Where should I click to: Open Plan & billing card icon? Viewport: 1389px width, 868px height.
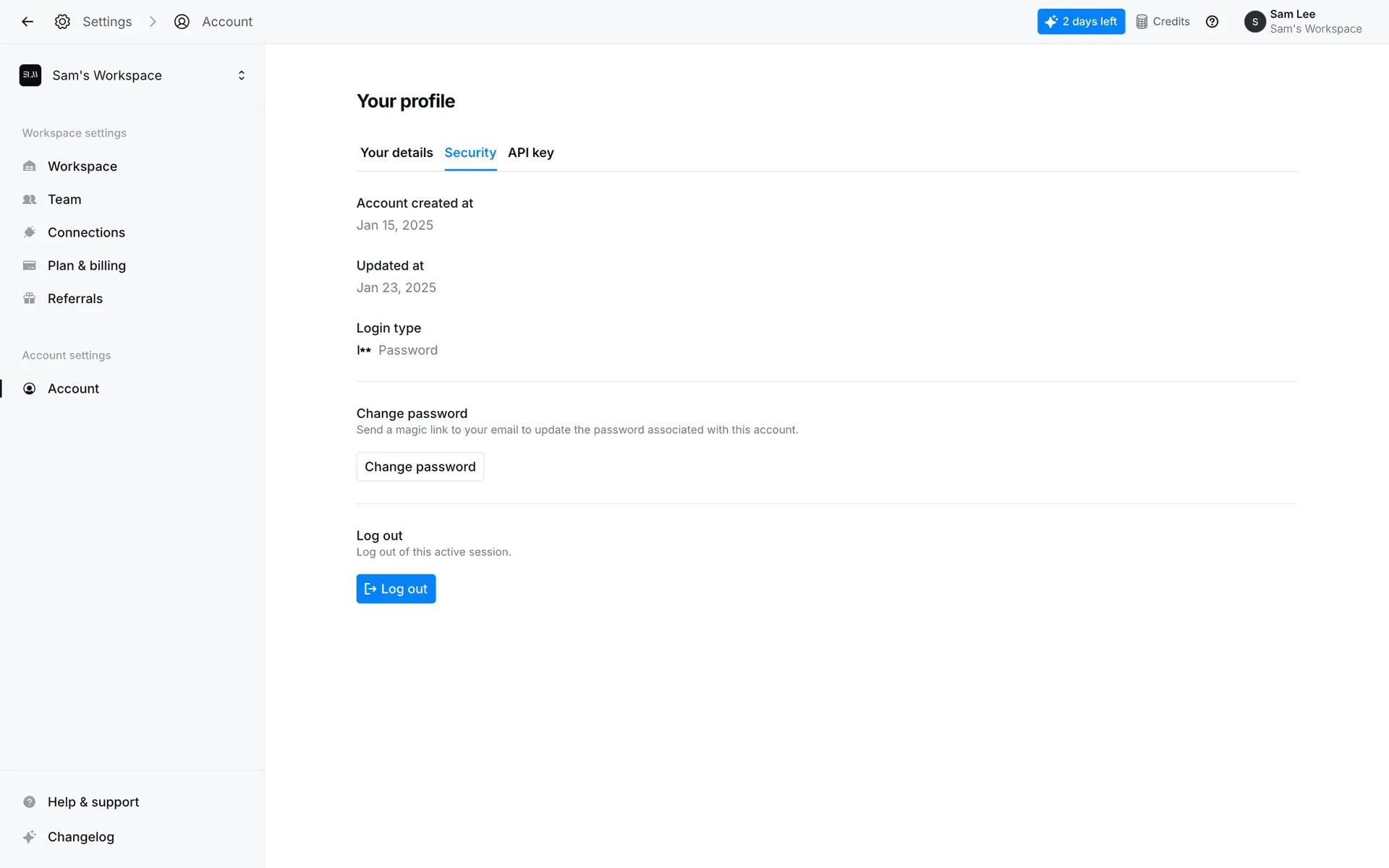tap(30, 265)
